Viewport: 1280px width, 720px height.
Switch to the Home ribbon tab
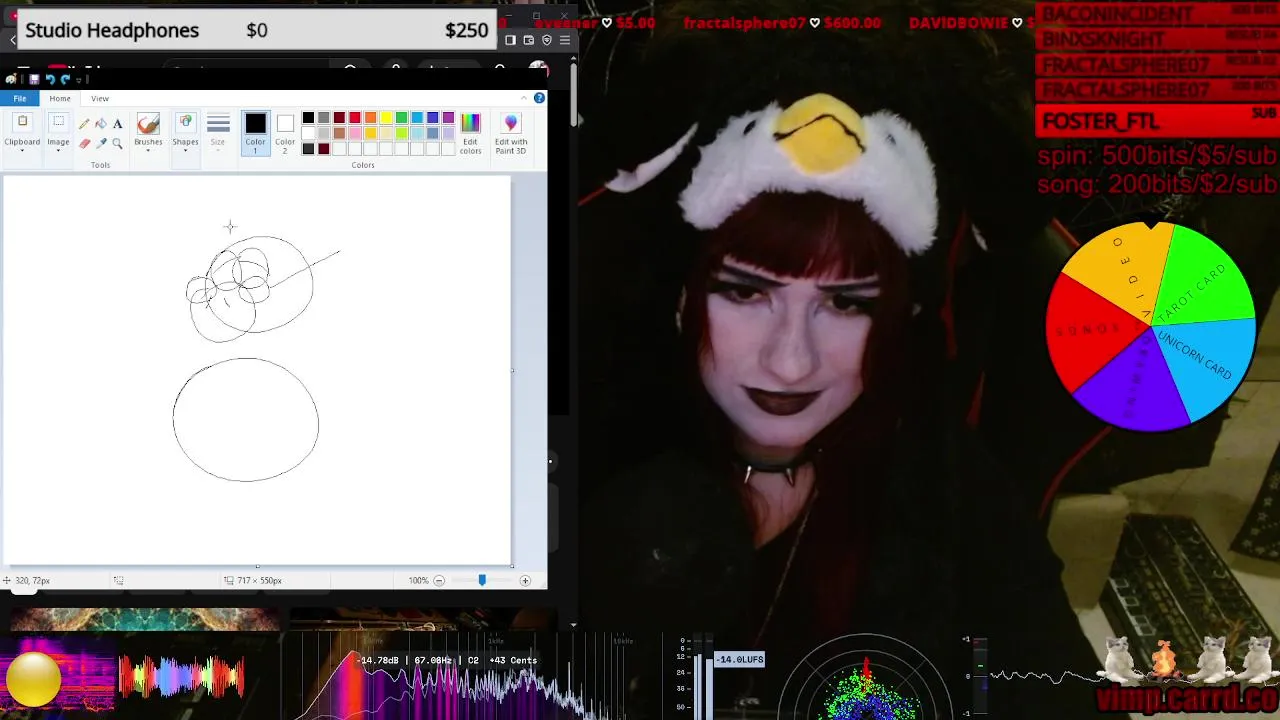point(60,98)
